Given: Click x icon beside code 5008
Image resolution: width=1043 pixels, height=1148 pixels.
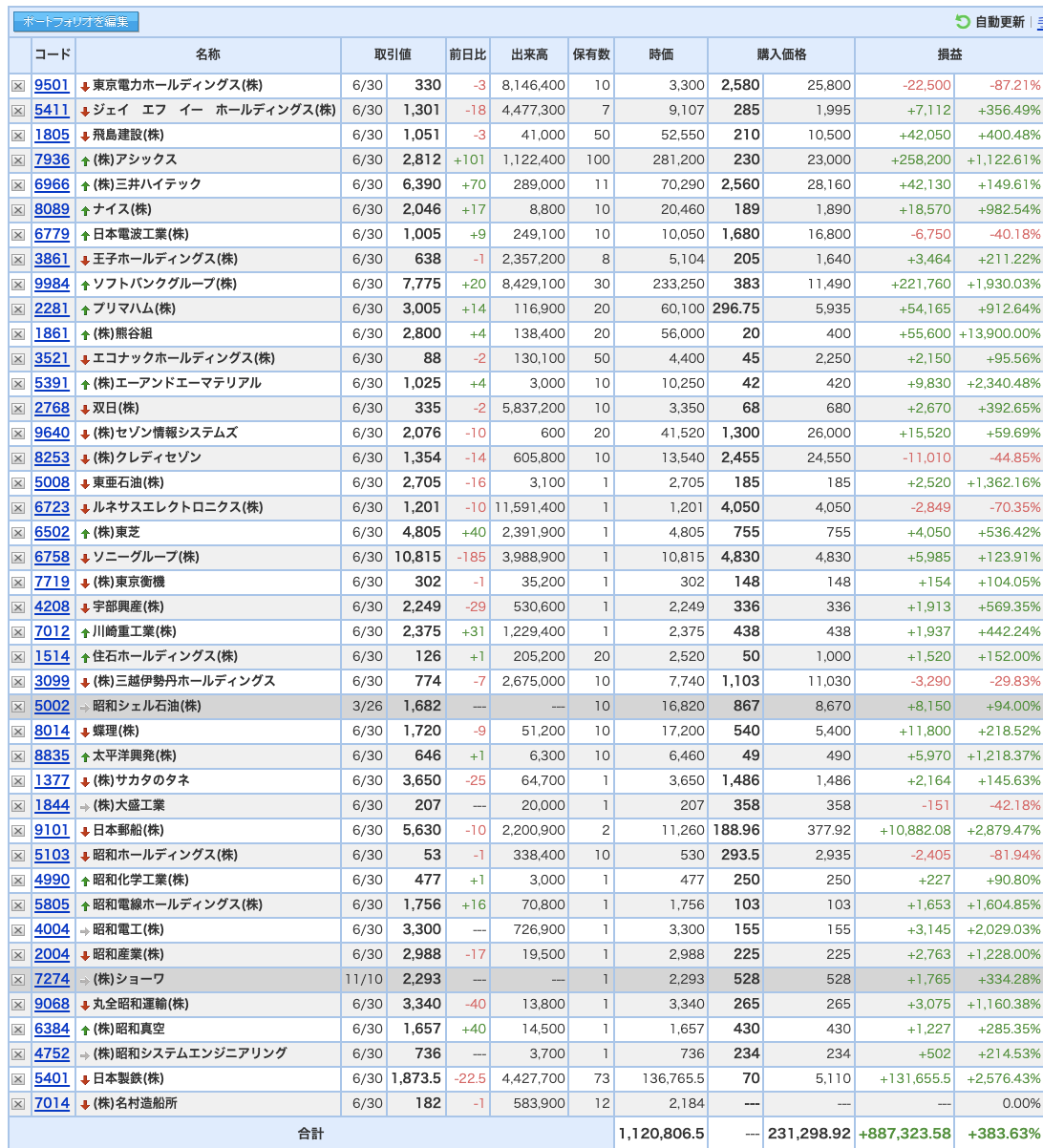Looking at the screenshot, I should [18, 483].
